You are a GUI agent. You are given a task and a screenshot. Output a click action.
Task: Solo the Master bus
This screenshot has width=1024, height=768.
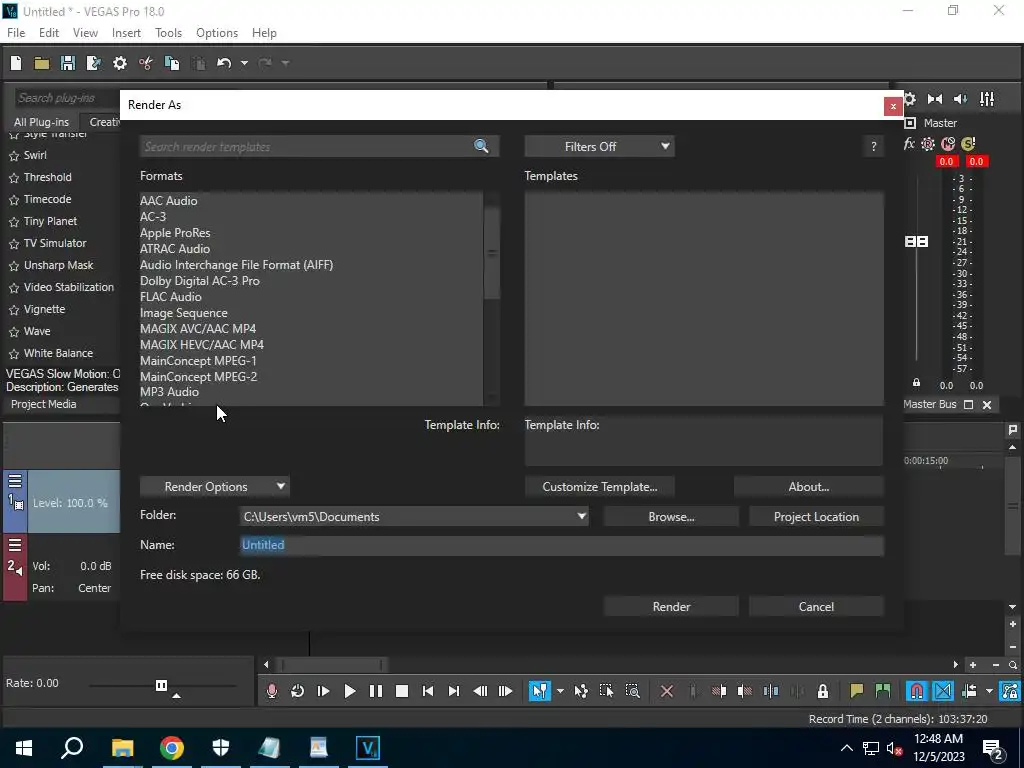click(968, 144)
